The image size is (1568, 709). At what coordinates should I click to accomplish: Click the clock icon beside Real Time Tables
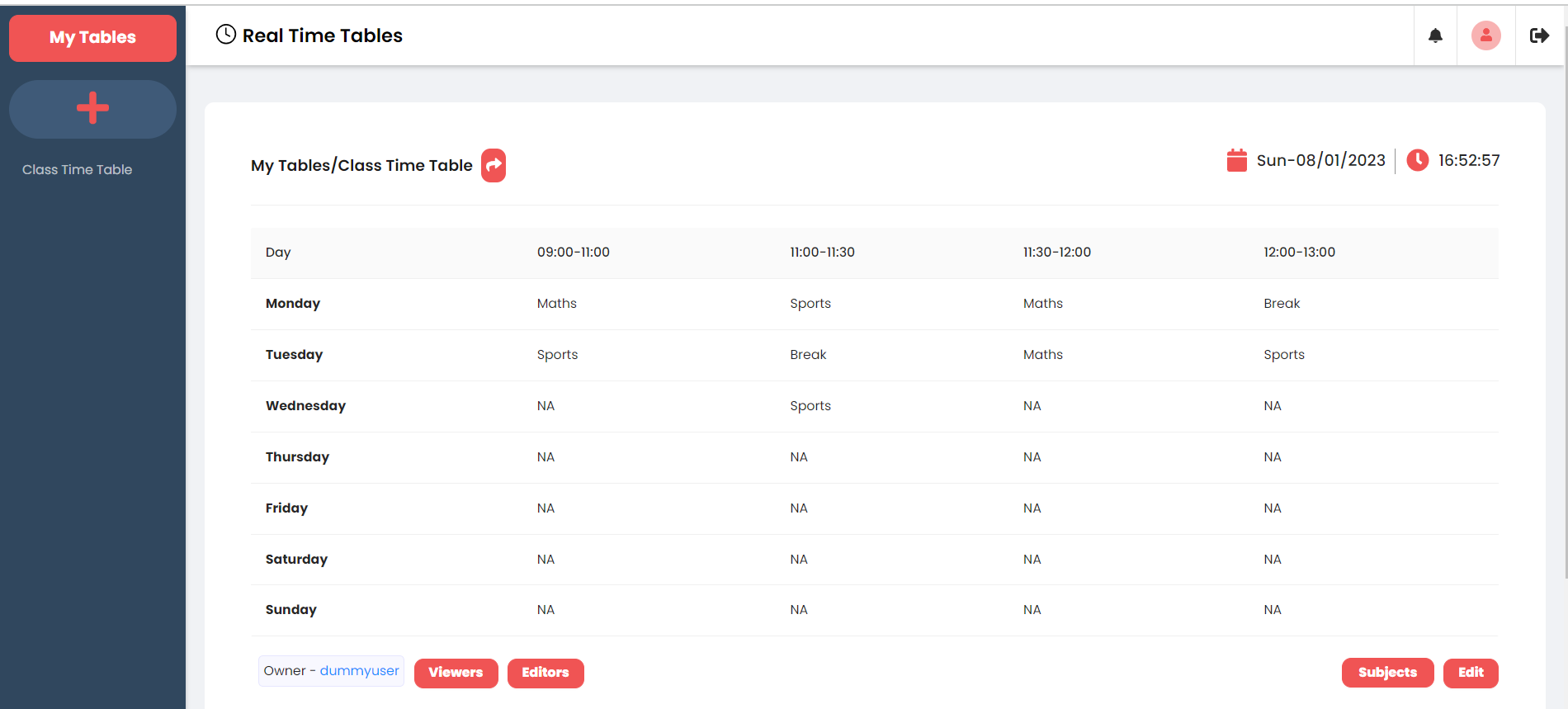[225, 34]
